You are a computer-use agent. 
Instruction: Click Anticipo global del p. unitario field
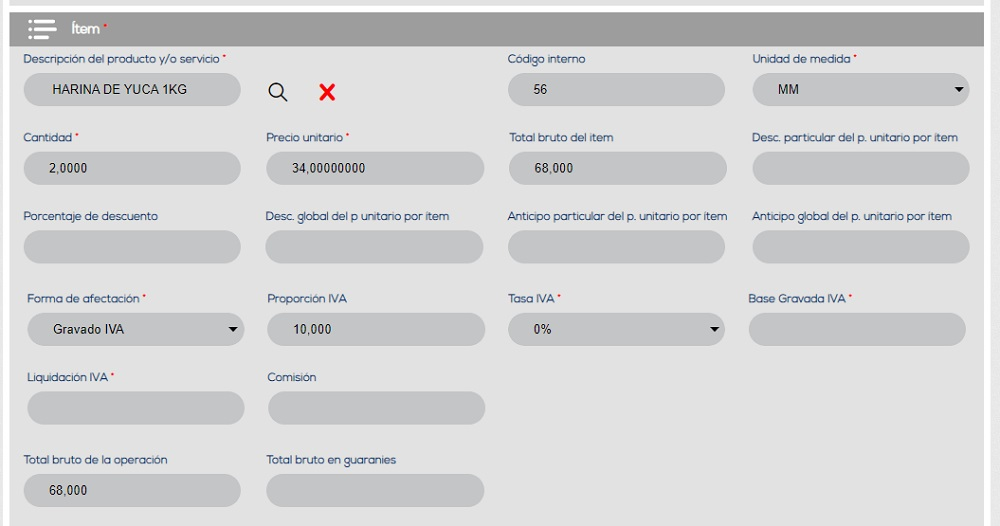pos(860,247)
